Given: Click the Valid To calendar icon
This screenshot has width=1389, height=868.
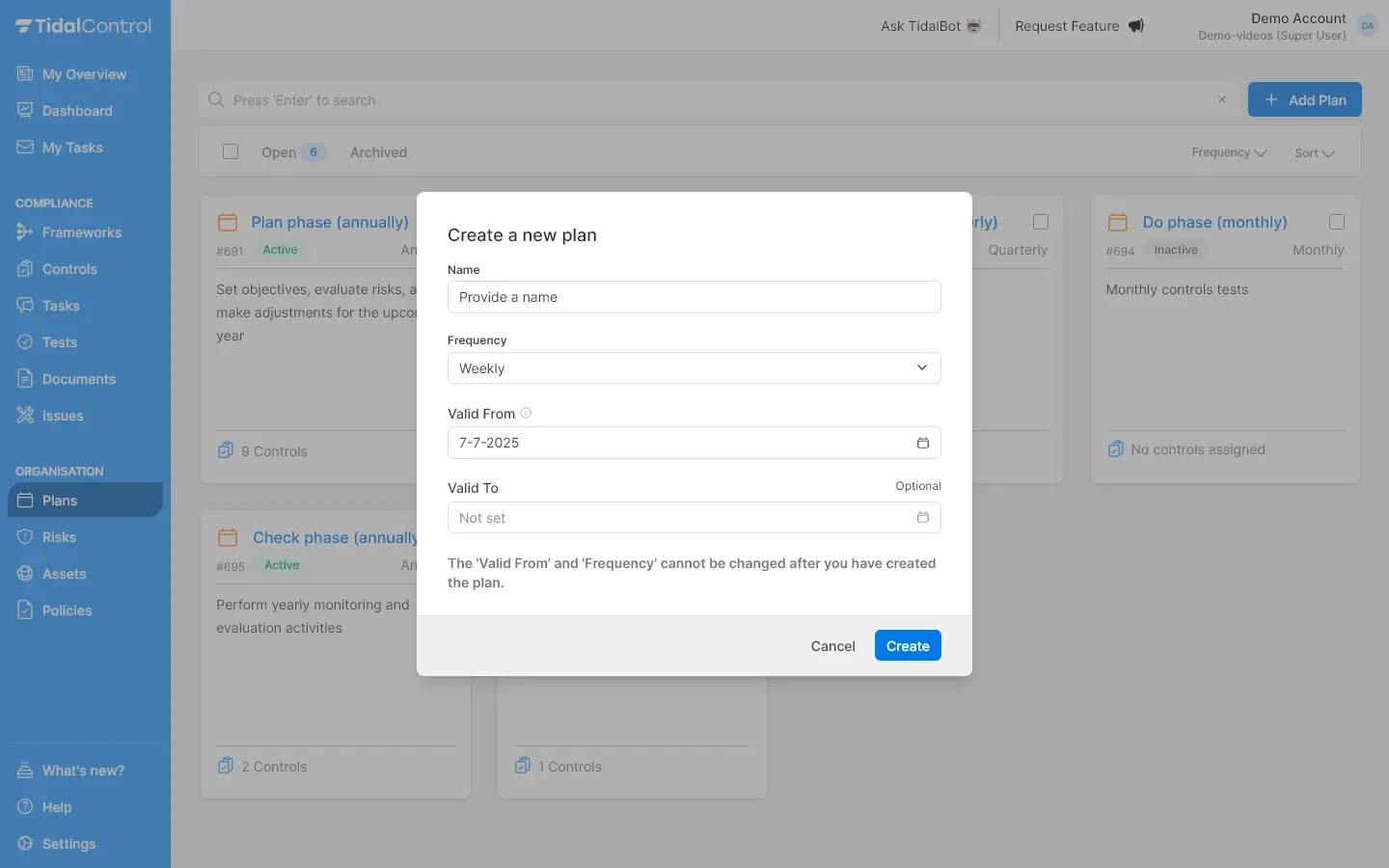Looking at the screenshot, I should [922, 518].
